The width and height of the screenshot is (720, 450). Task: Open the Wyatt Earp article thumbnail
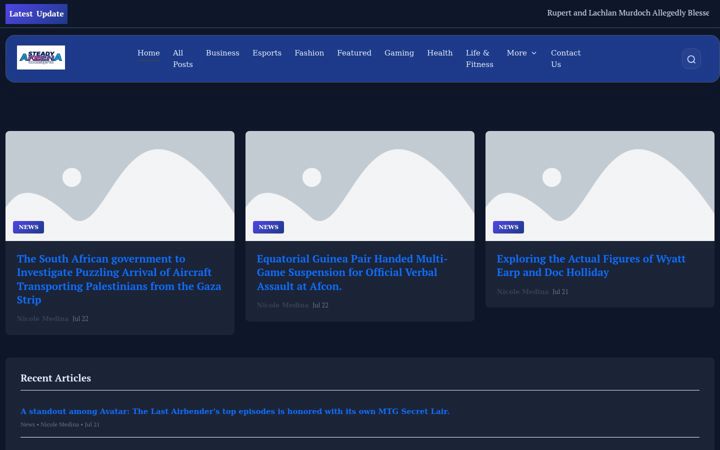coord(600,186)
